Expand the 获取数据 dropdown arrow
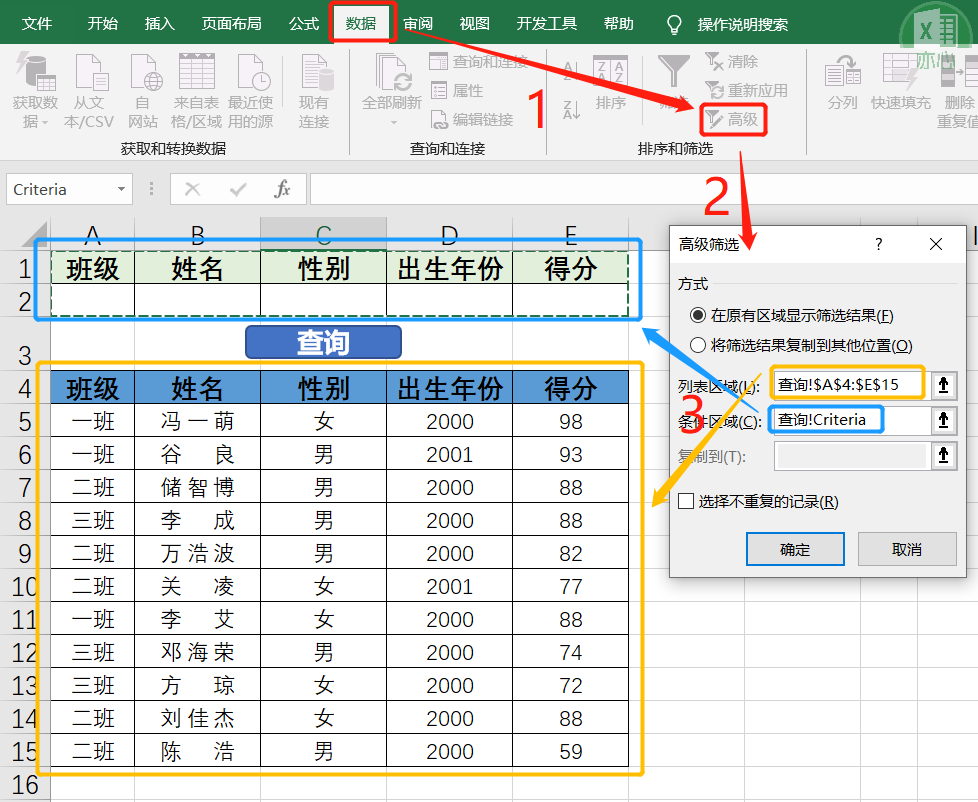This screenshot has height=802, width=978. [45, 123]
